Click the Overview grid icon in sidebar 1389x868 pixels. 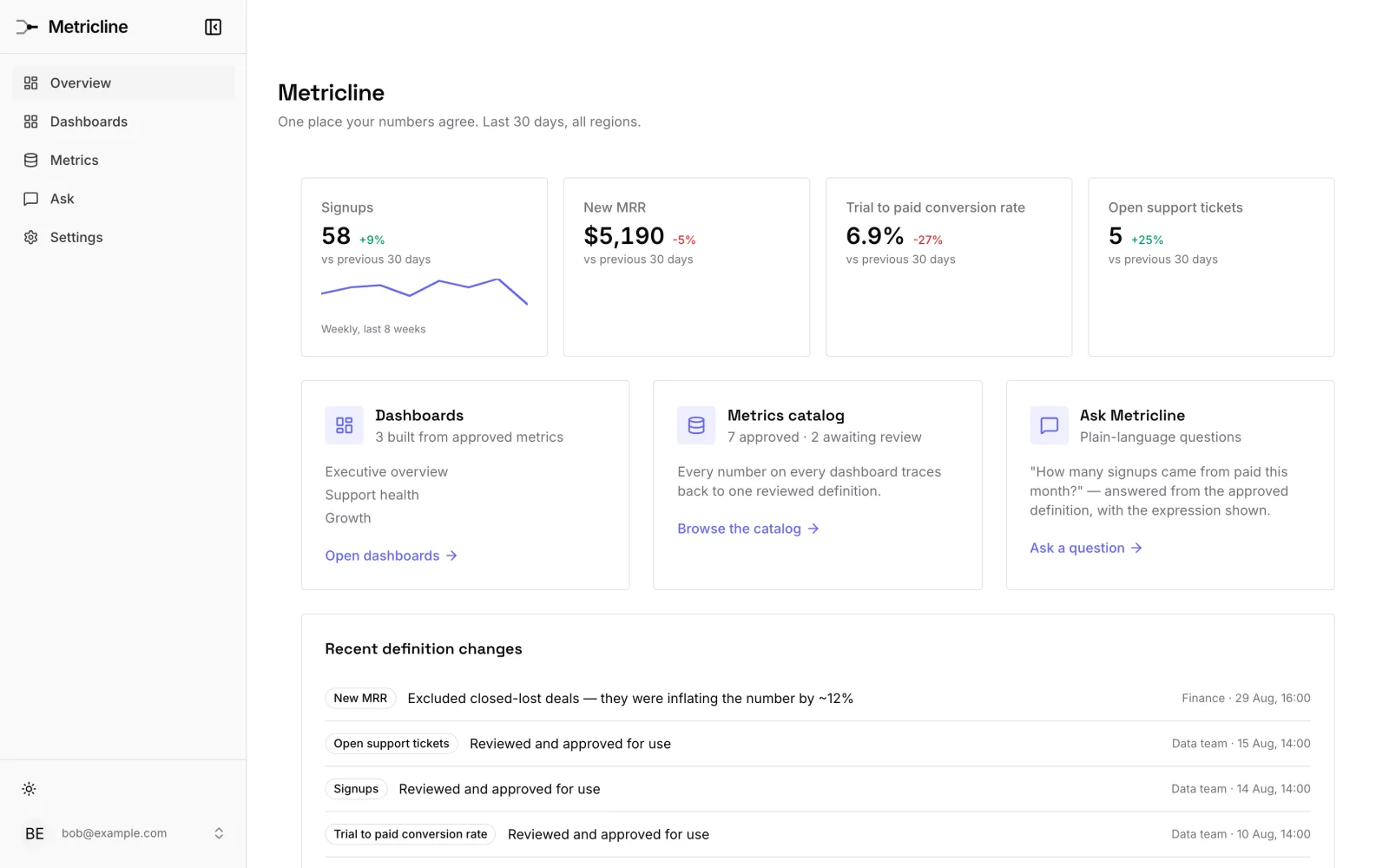coord(31,83)
